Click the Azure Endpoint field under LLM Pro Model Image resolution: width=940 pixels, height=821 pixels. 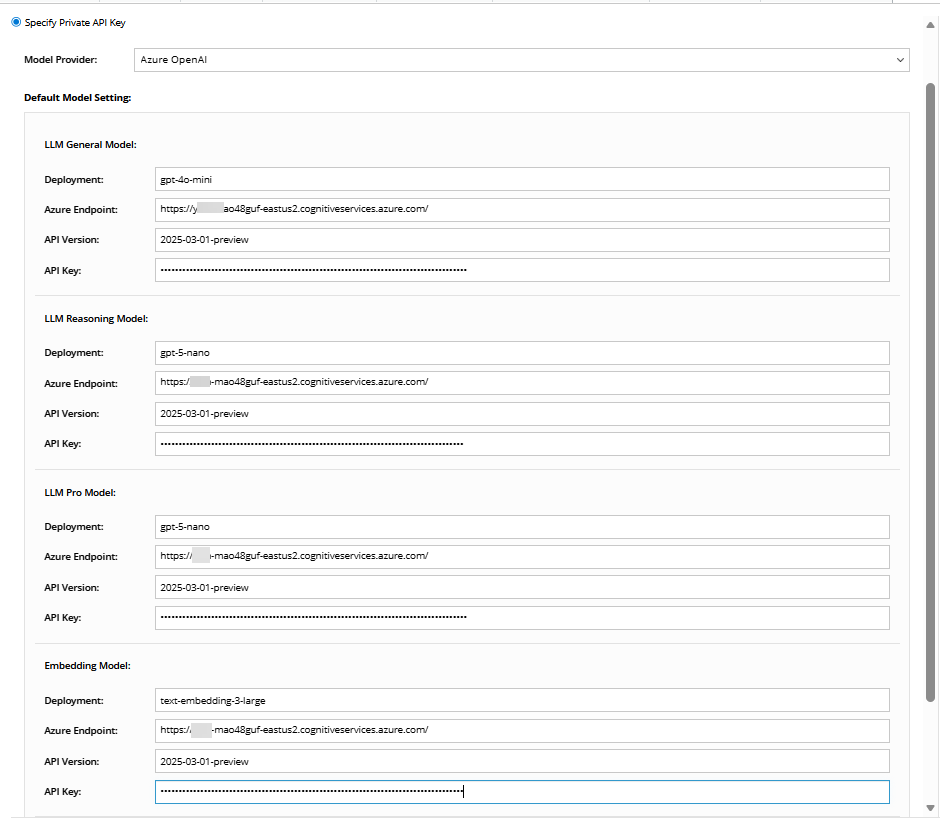522,557
